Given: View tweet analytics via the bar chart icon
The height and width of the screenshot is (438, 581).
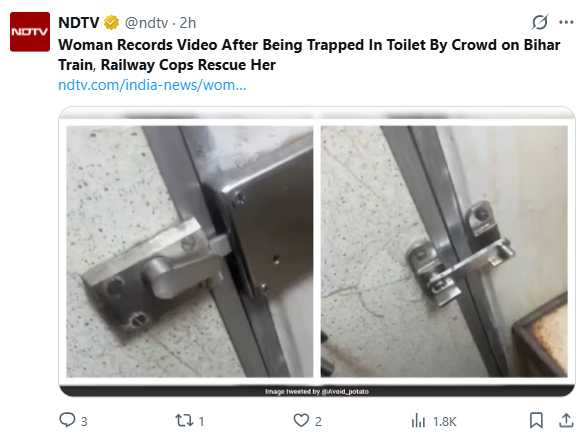Looking at the screenshot, I should coord(418,421).
